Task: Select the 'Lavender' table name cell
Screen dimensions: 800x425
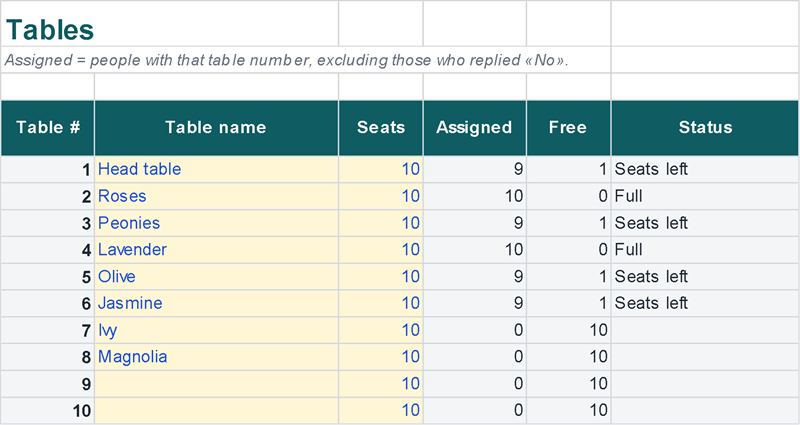Action: click(216, 250)
